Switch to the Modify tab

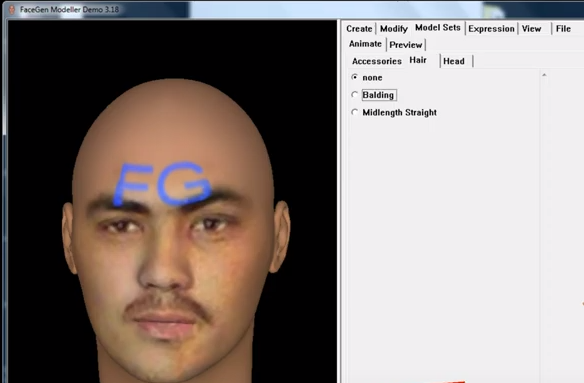click(x=394, y=29)
